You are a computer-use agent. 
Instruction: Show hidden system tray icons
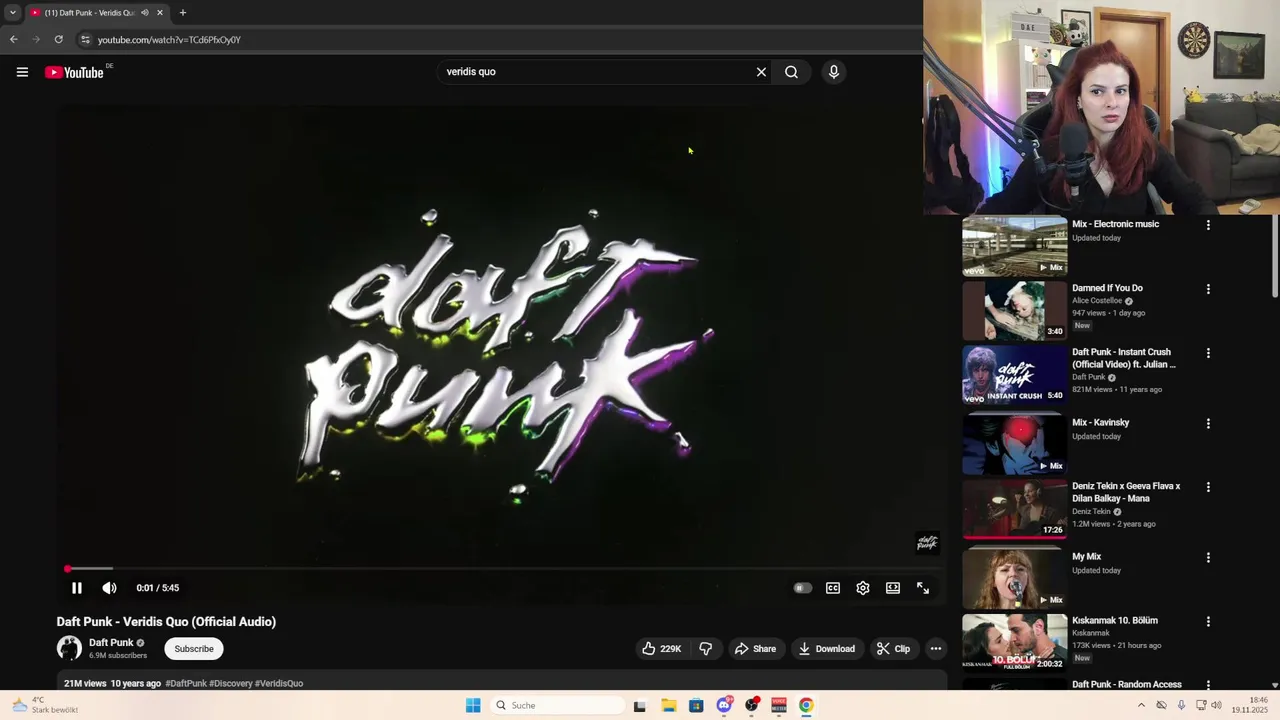click(1141, 705)
